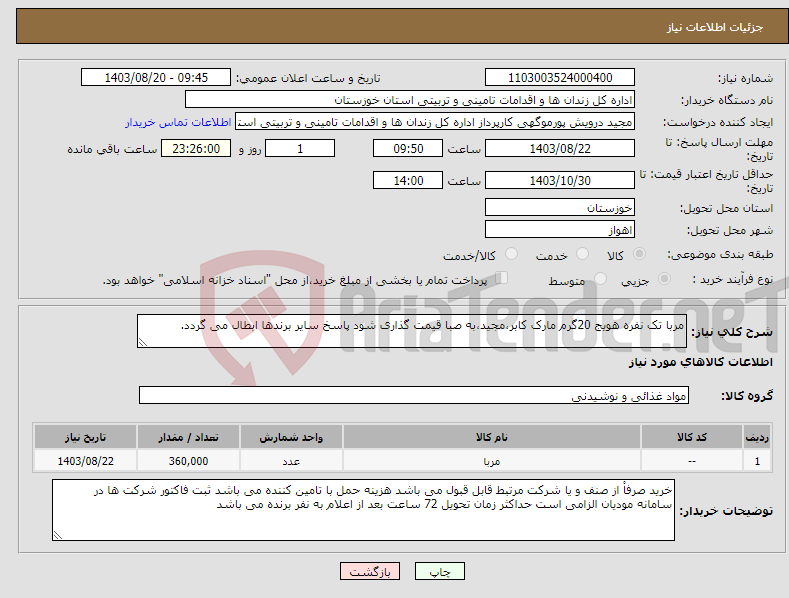Toggle the اسناد خزانه اسلامی payment checkbox
This screenshot has width=789, height=598.
(x=502, y=278)
